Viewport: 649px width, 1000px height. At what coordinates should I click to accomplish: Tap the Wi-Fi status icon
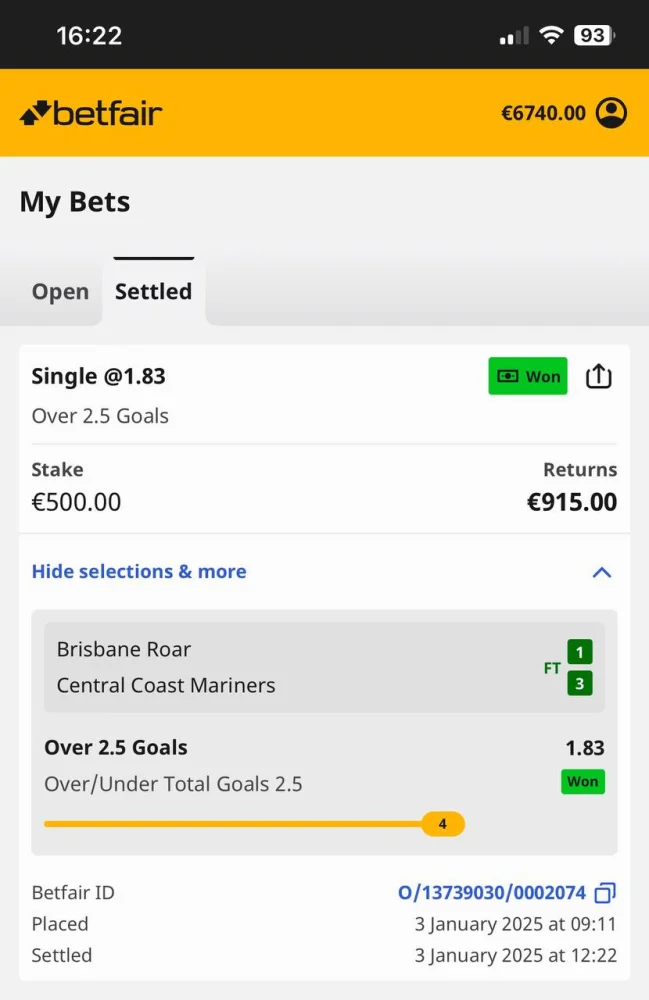click(550, 36)
